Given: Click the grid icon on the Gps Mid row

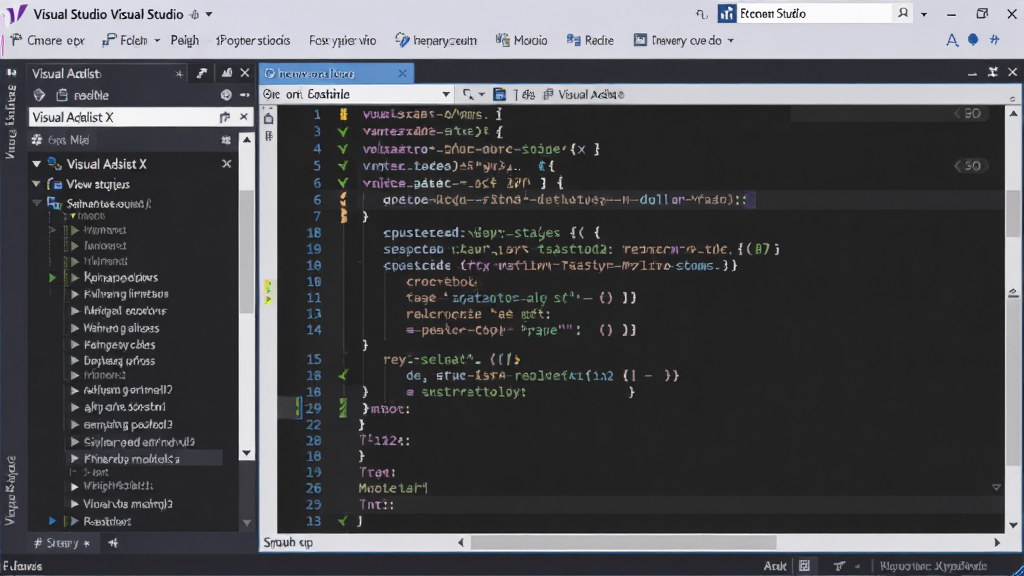Looking at the screenshot, I should (226, 140).
